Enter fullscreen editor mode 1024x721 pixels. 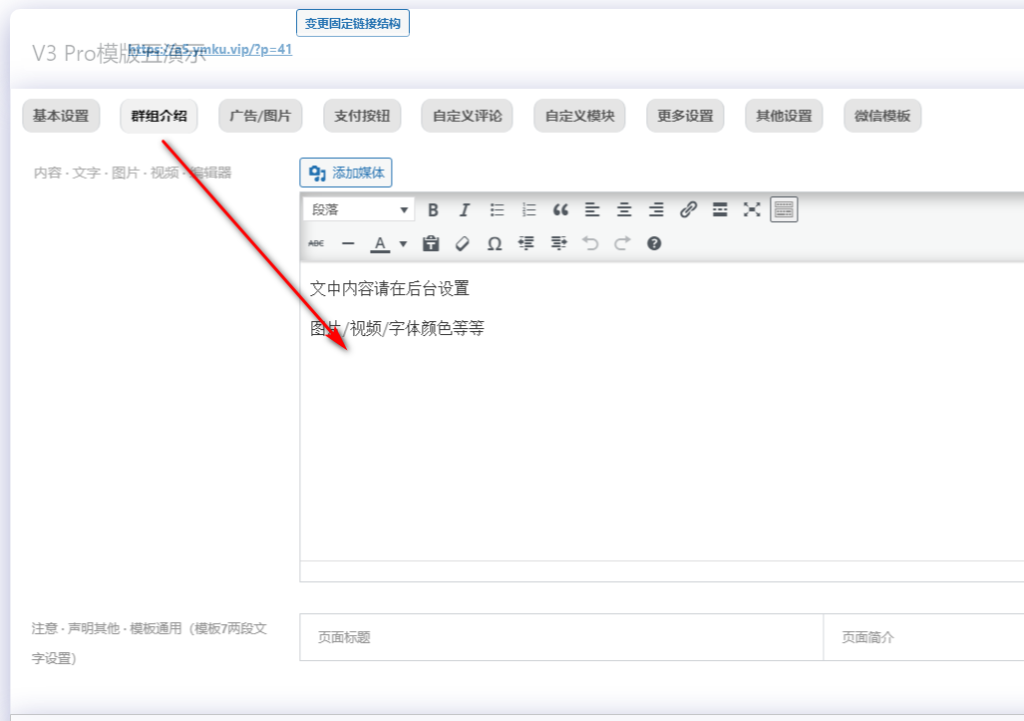point(752,210)
